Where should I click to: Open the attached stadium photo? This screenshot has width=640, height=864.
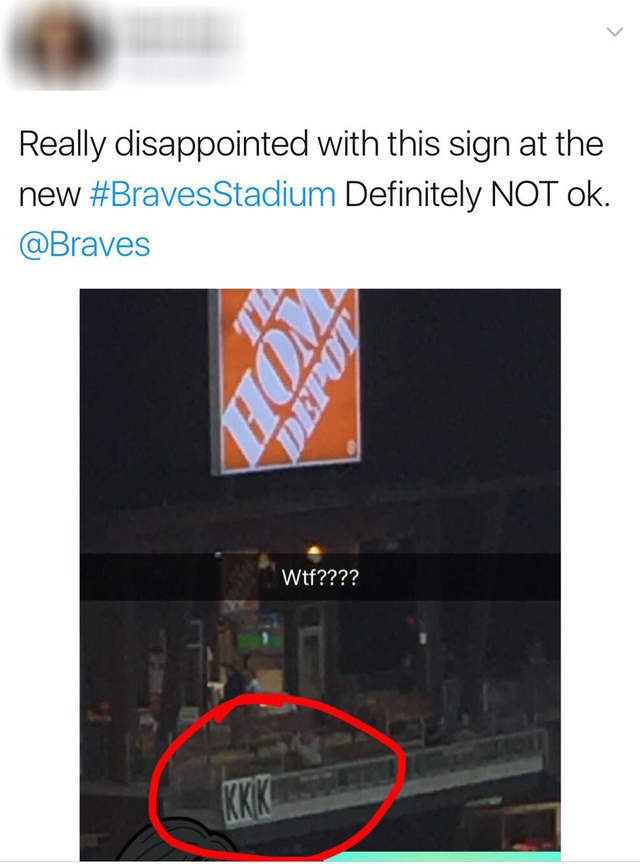[x=320, y=574]
